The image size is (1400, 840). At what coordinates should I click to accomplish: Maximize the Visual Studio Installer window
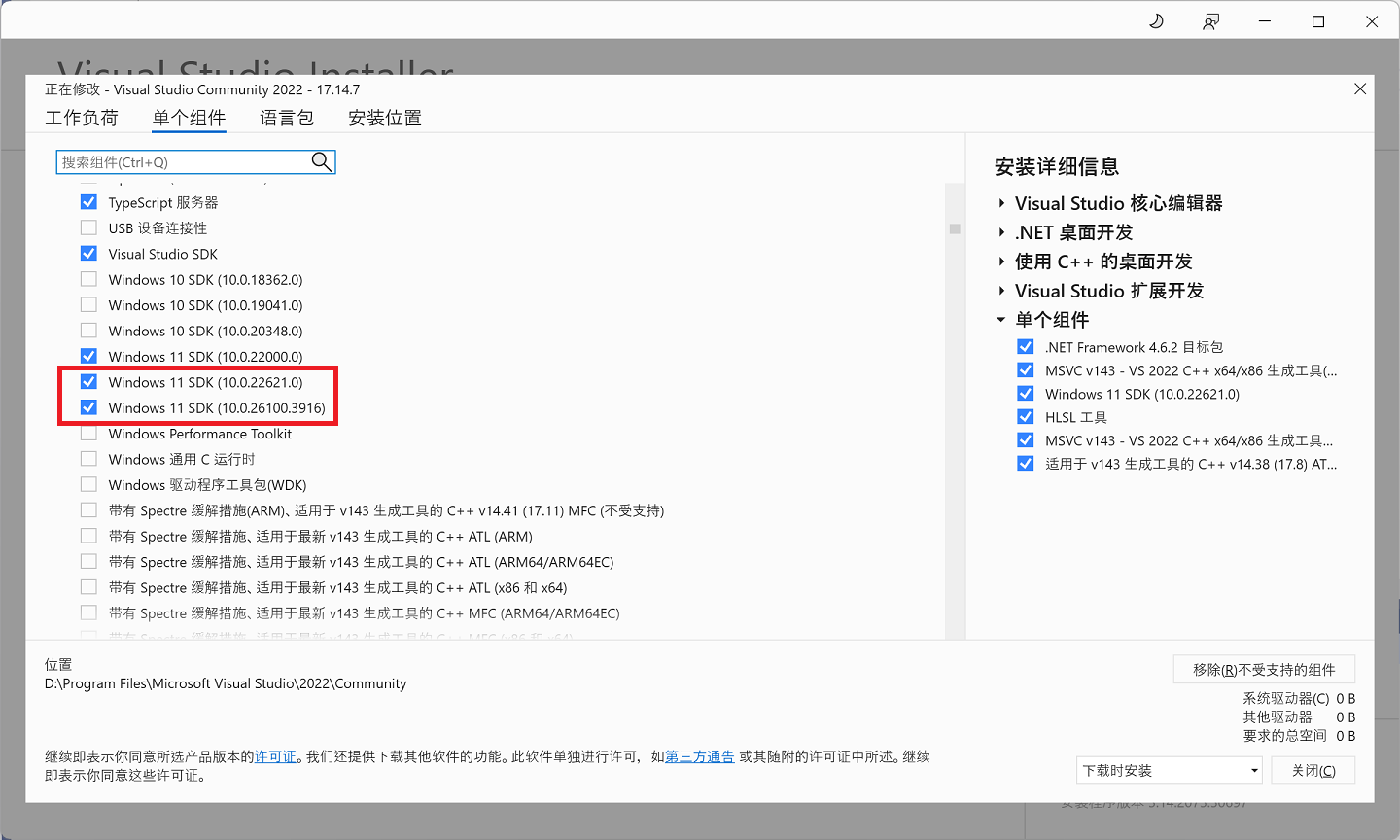pos(1318,21)
